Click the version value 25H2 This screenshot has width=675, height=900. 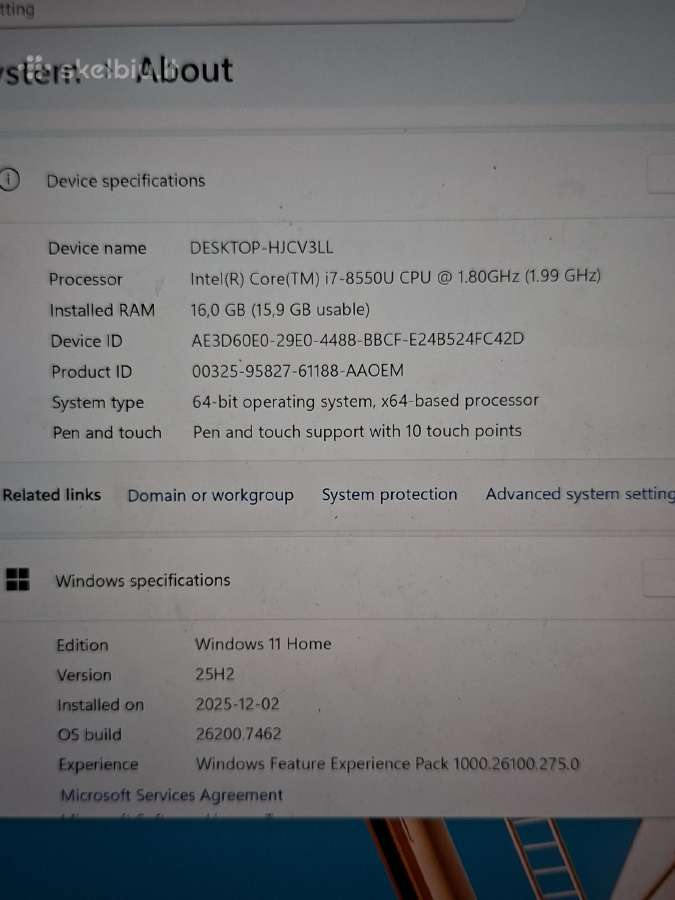click(215, 674)
